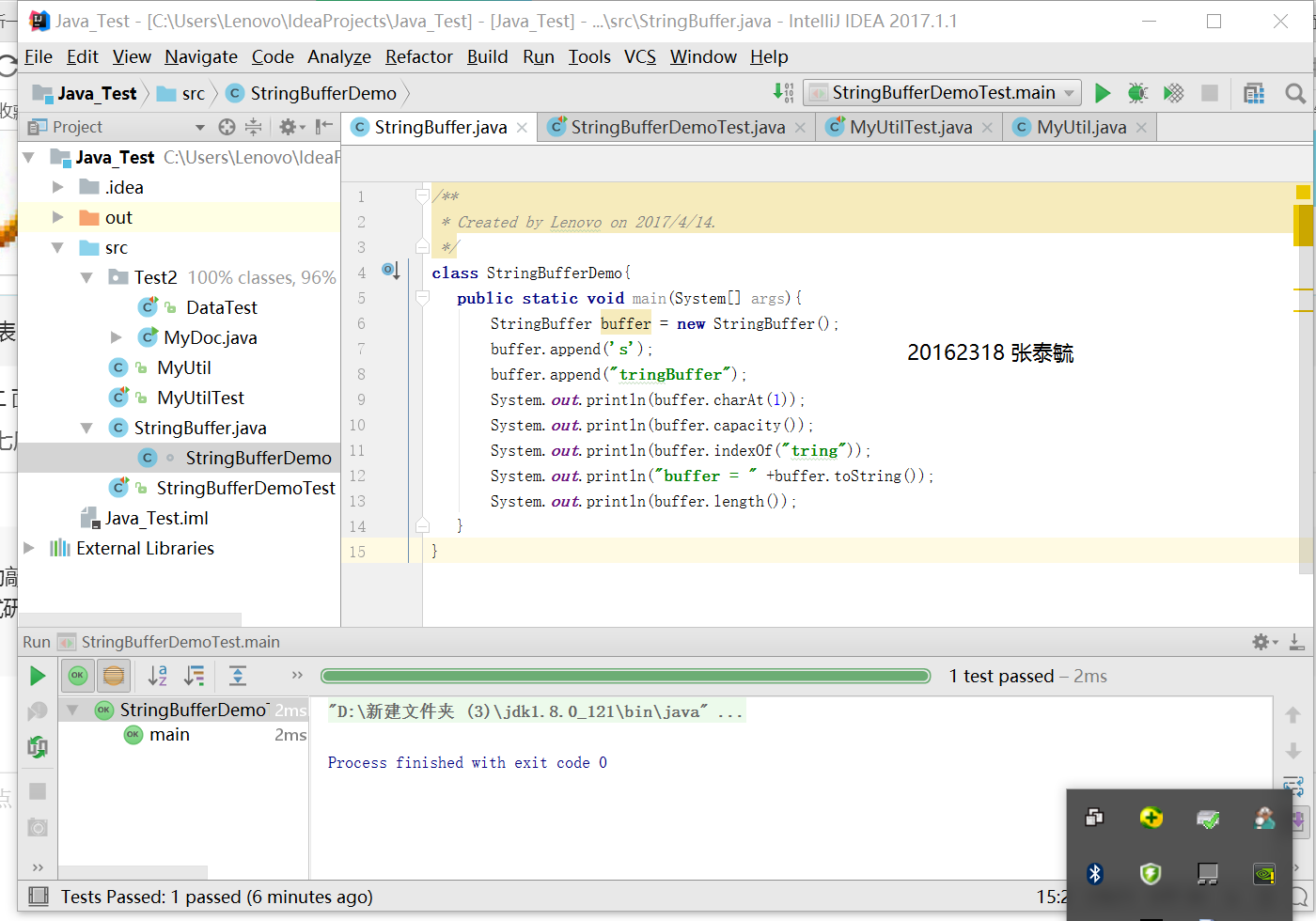Click src breadcrumb in navigation bar
This screenshot has width=1316, height=921.
[181, 93]
